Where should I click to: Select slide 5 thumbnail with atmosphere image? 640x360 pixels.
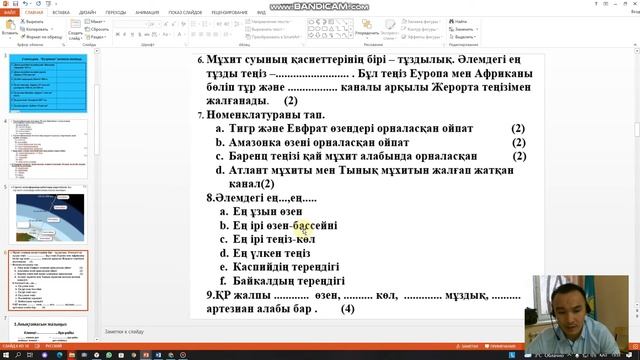pos(48,214)
